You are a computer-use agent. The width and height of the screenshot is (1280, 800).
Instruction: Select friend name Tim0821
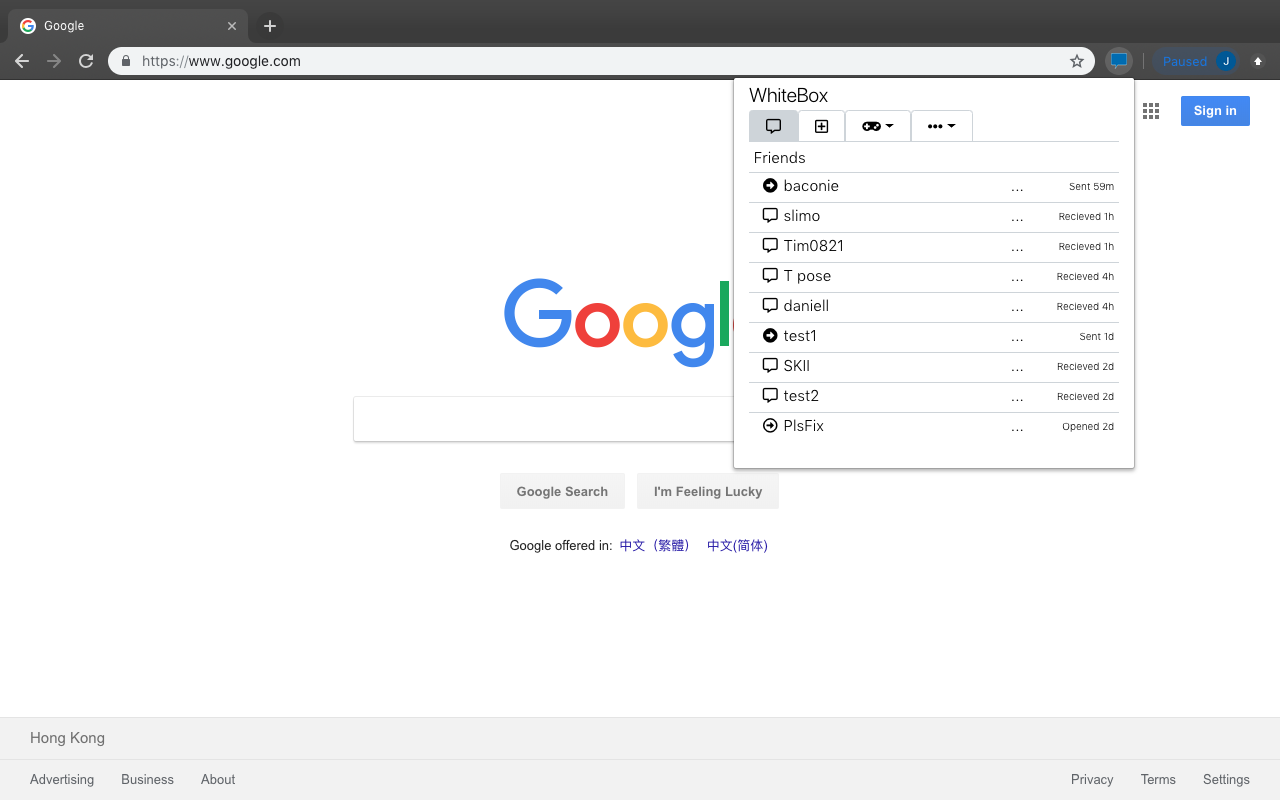[x=814, y=246]
